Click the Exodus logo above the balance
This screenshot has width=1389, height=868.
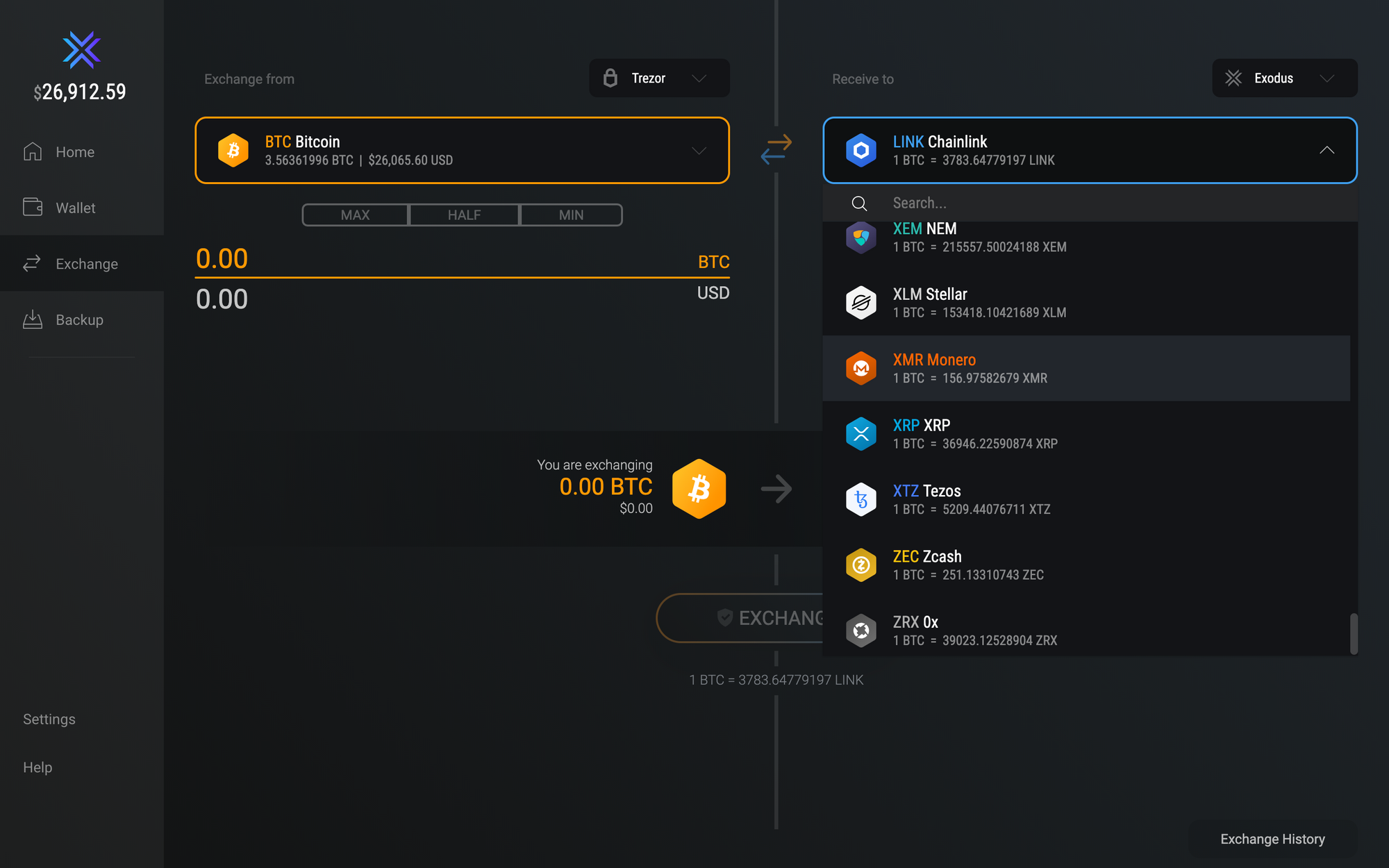[81, 50]
